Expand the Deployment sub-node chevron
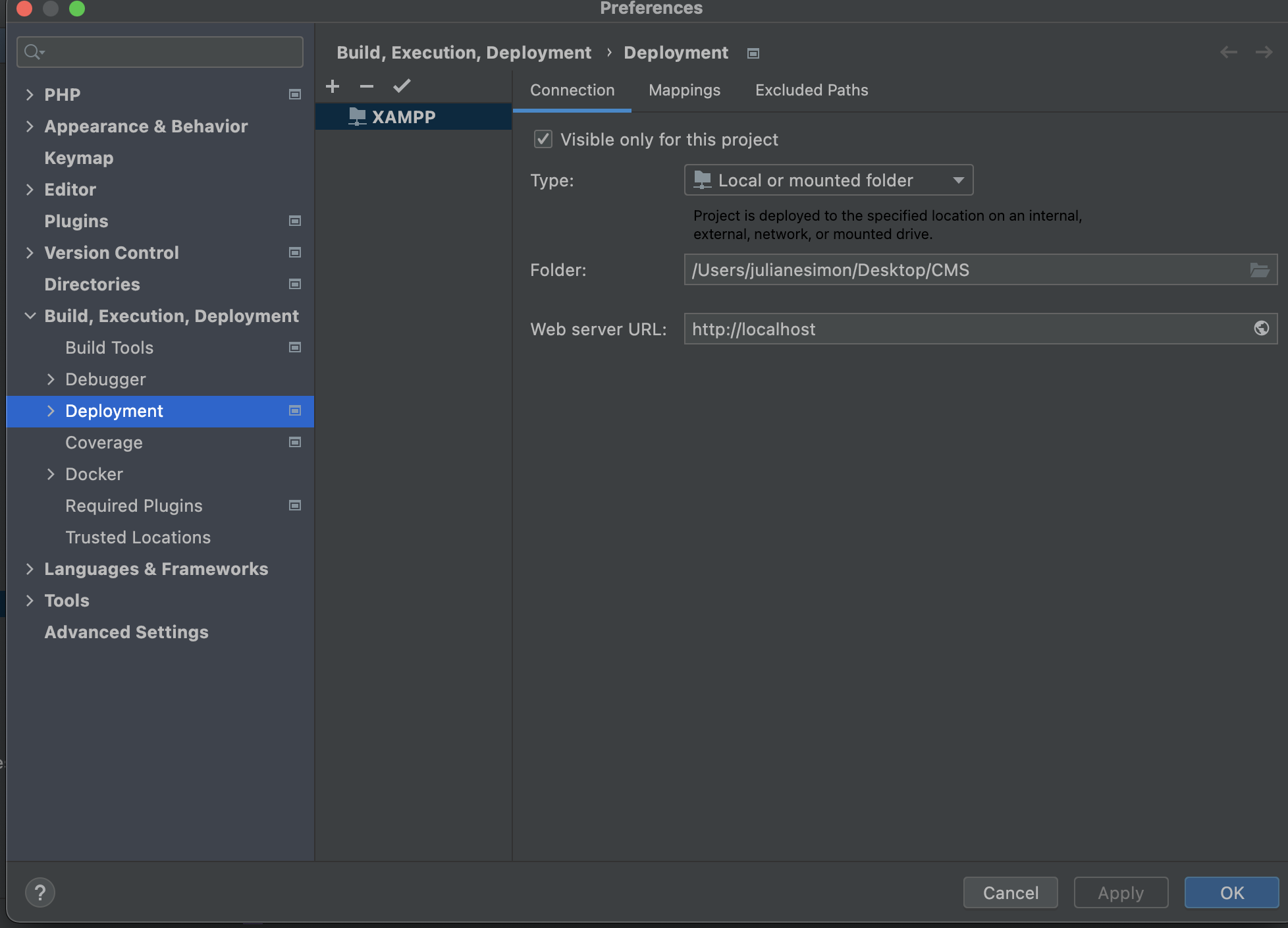 click(51, 410)
